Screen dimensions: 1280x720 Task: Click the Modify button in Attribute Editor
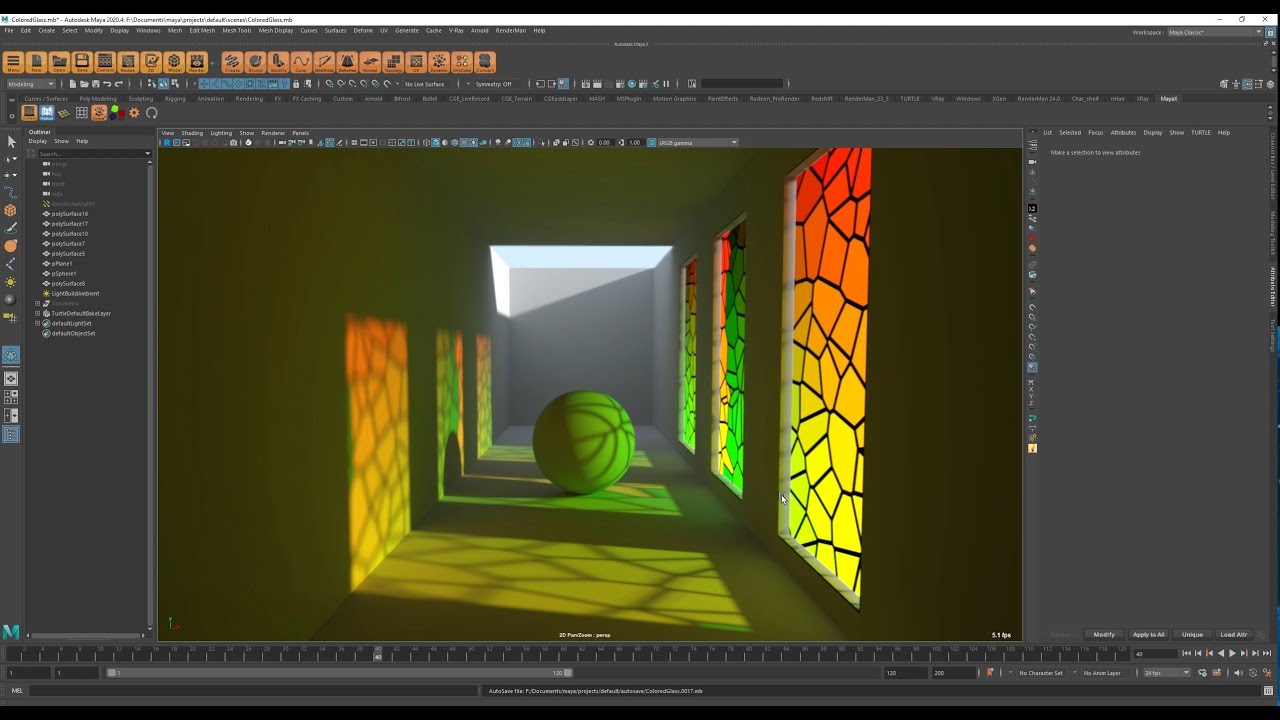[1104, 634]
